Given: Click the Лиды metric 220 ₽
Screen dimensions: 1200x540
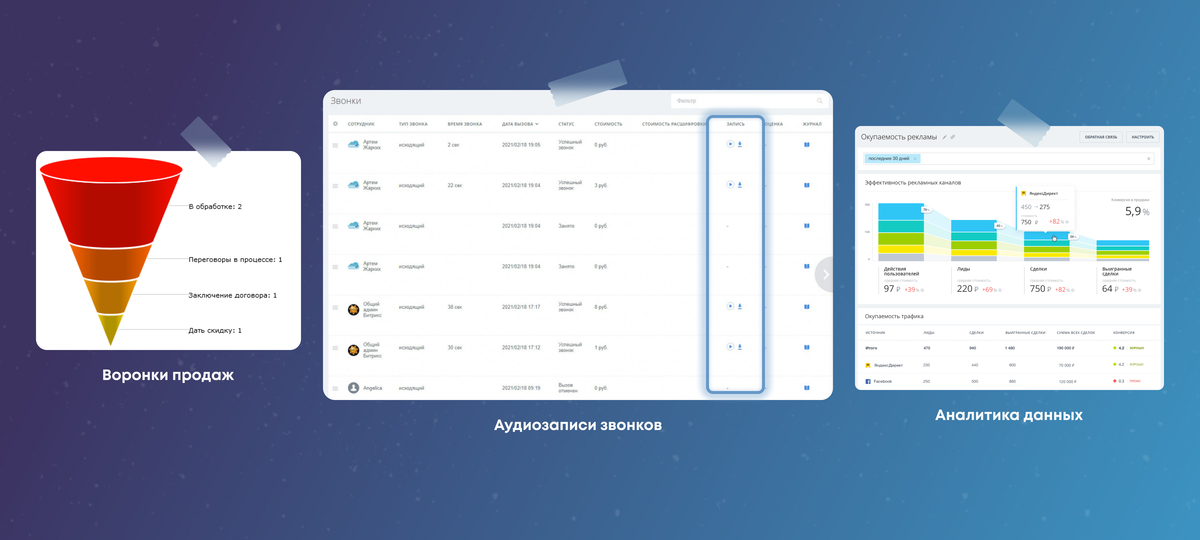Looking at the screenshot, I should [x=967, y=288].
